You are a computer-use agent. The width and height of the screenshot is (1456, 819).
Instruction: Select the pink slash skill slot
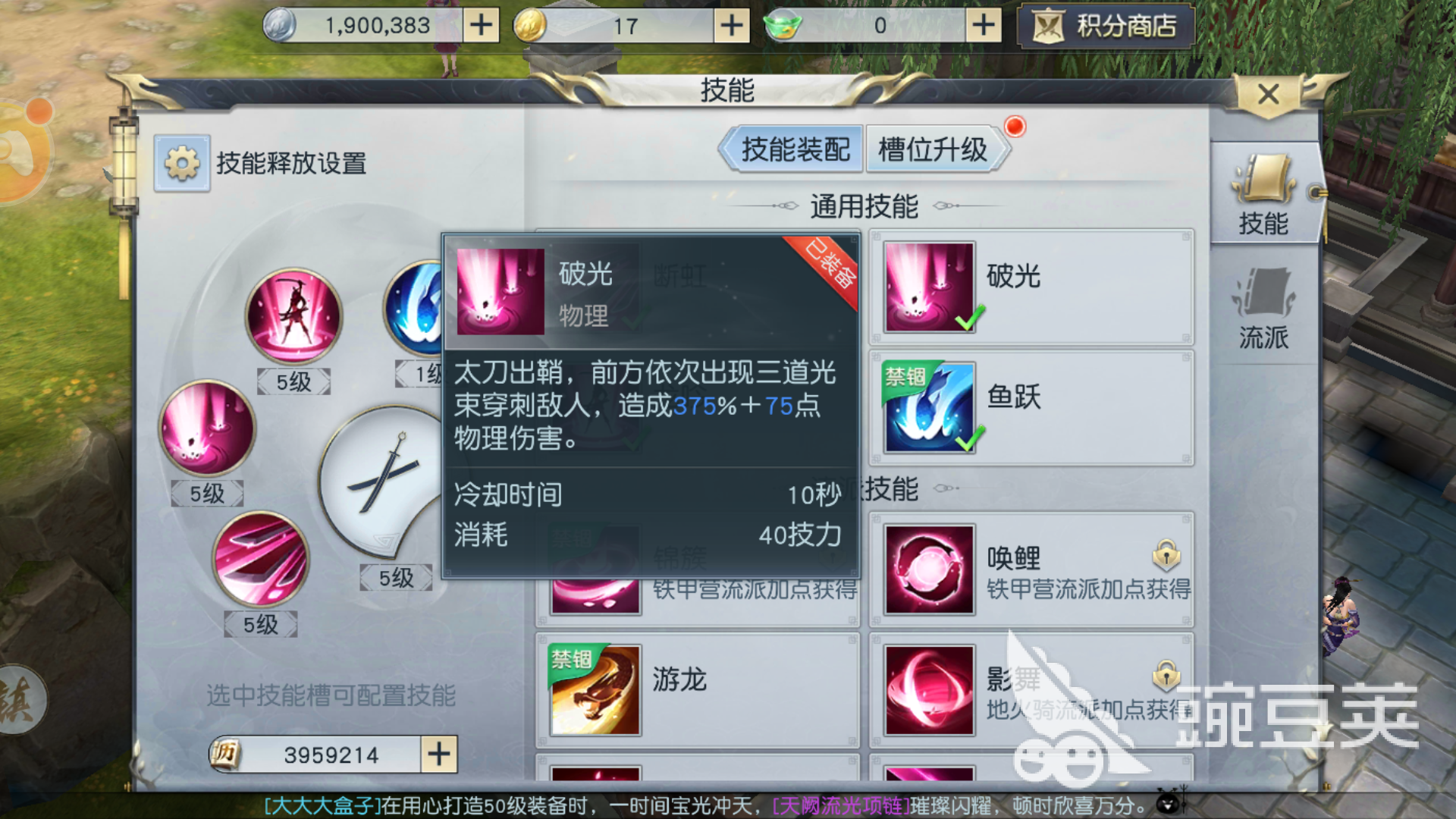pyautogui.click(x=261, y=559)
